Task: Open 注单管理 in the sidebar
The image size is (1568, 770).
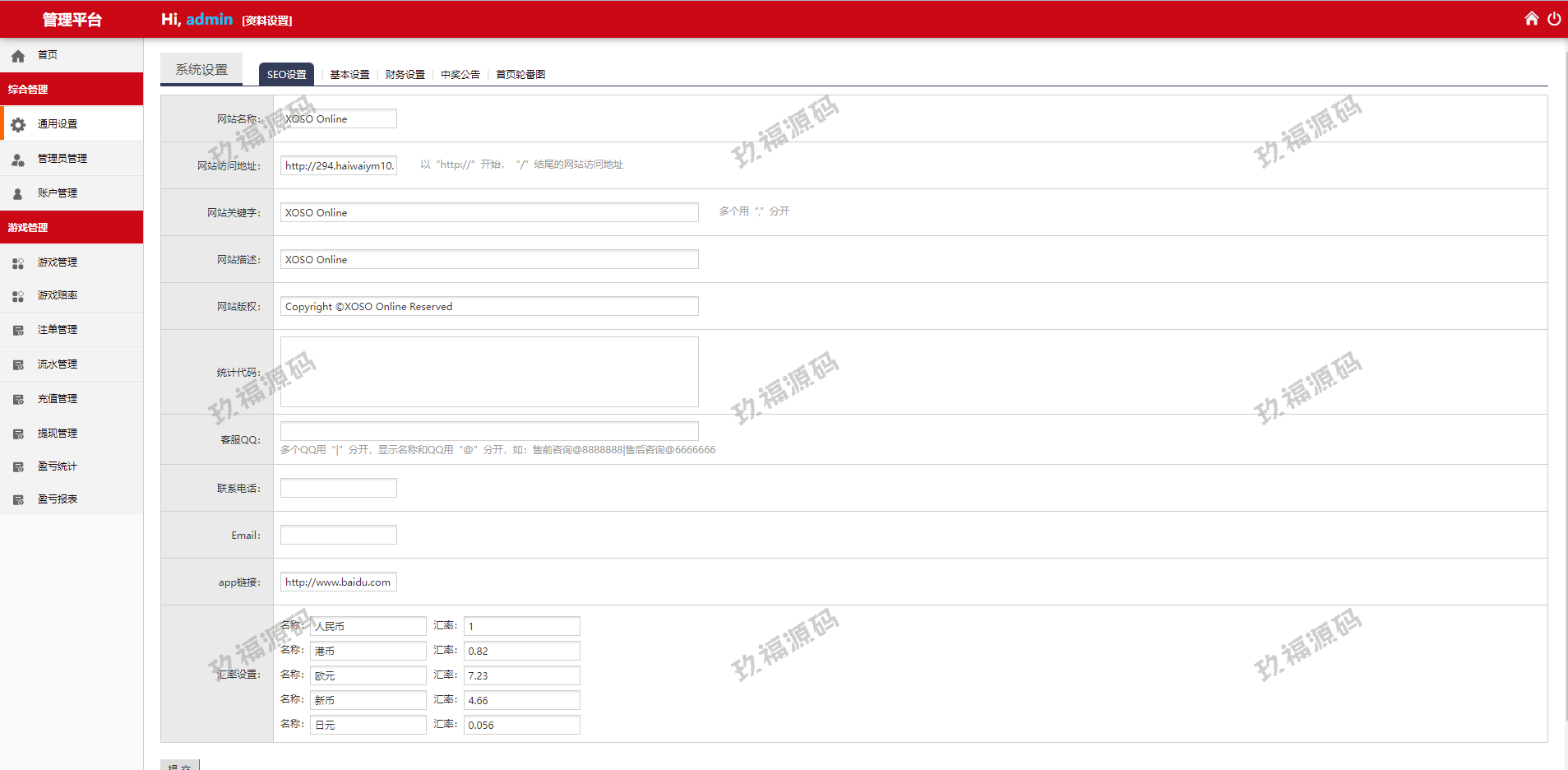Action: pyautogui.click(x=57, y=330)
